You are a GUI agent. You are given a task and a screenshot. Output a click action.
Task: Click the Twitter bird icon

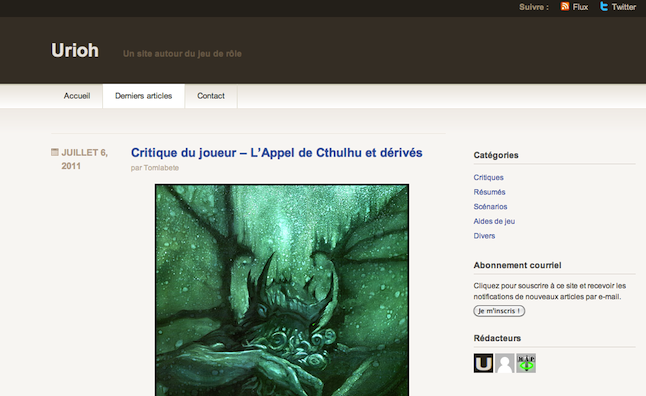pyautogui.click(x=604, y=6)
